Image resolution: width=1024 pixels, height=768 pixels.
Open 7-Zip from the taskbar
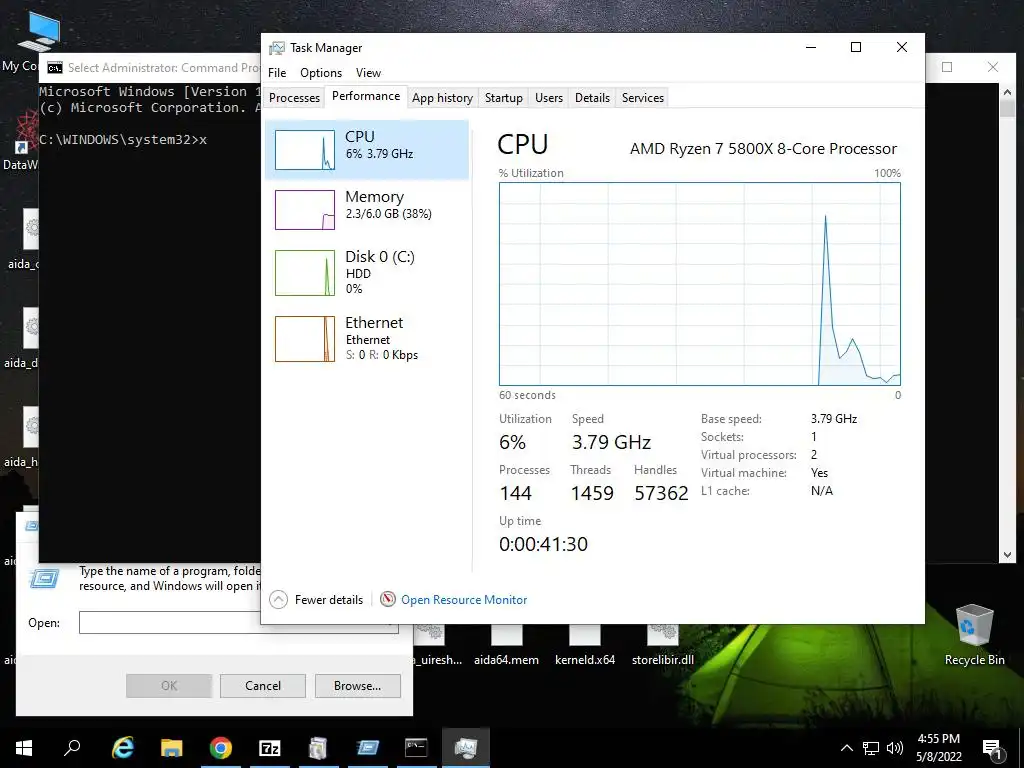(269, 748)
